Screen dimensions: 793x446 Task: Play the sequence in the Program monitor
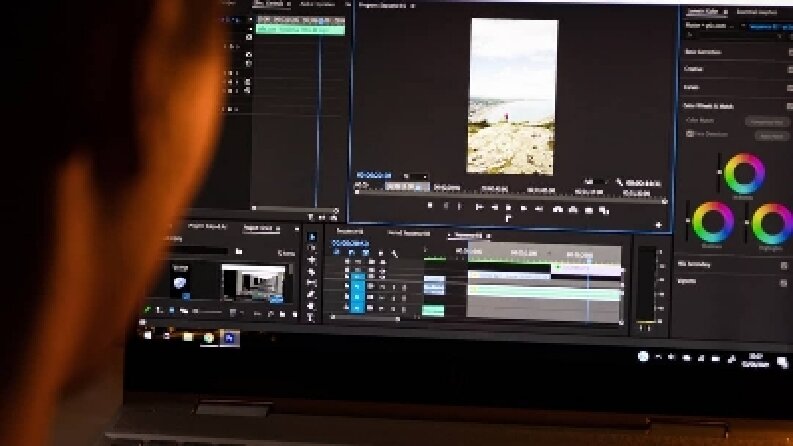pyautogui.click(x=508, y=208)
